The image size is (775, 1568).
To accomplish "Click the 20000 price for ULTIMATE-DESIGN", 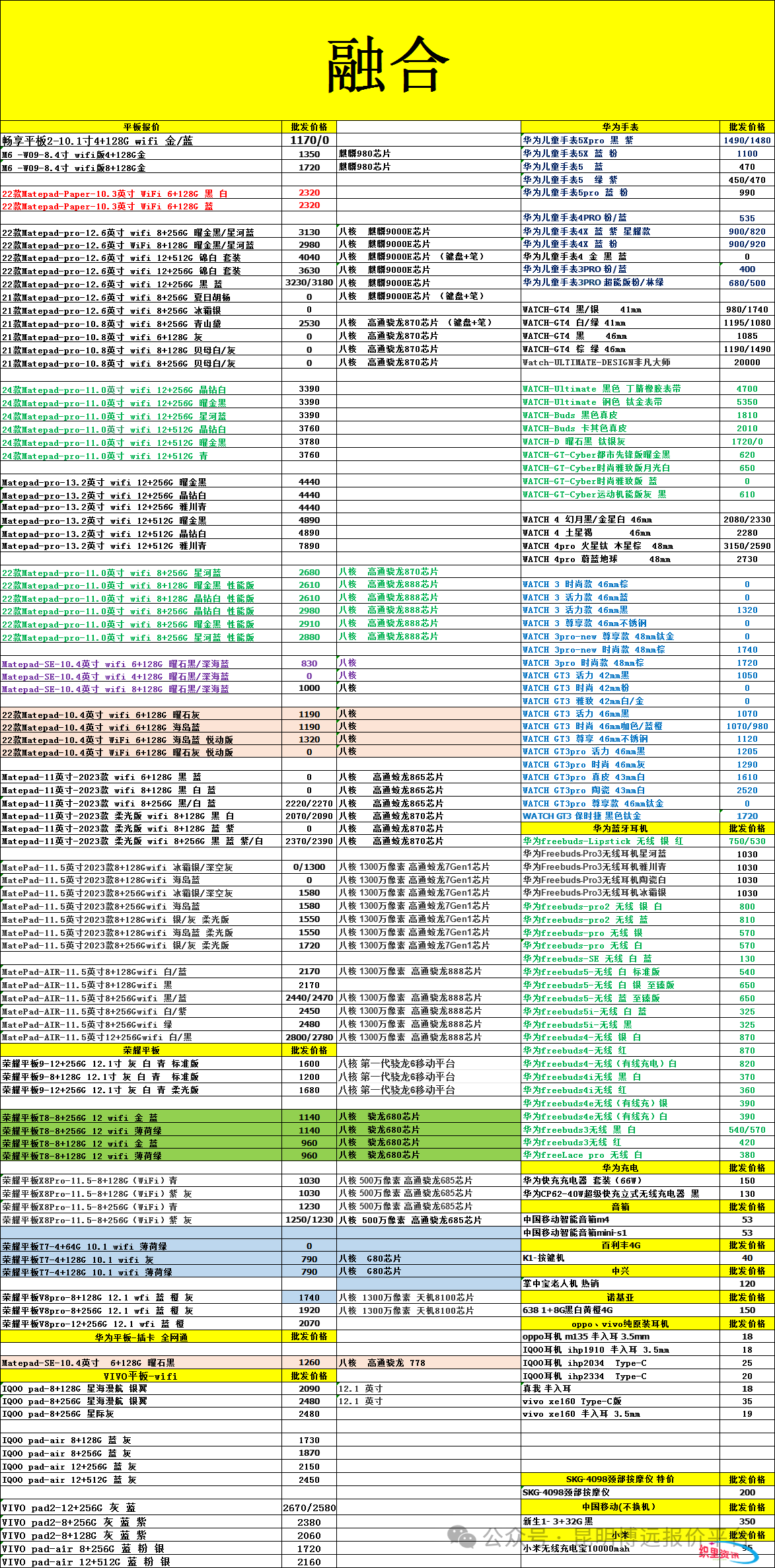I will 747,362.
